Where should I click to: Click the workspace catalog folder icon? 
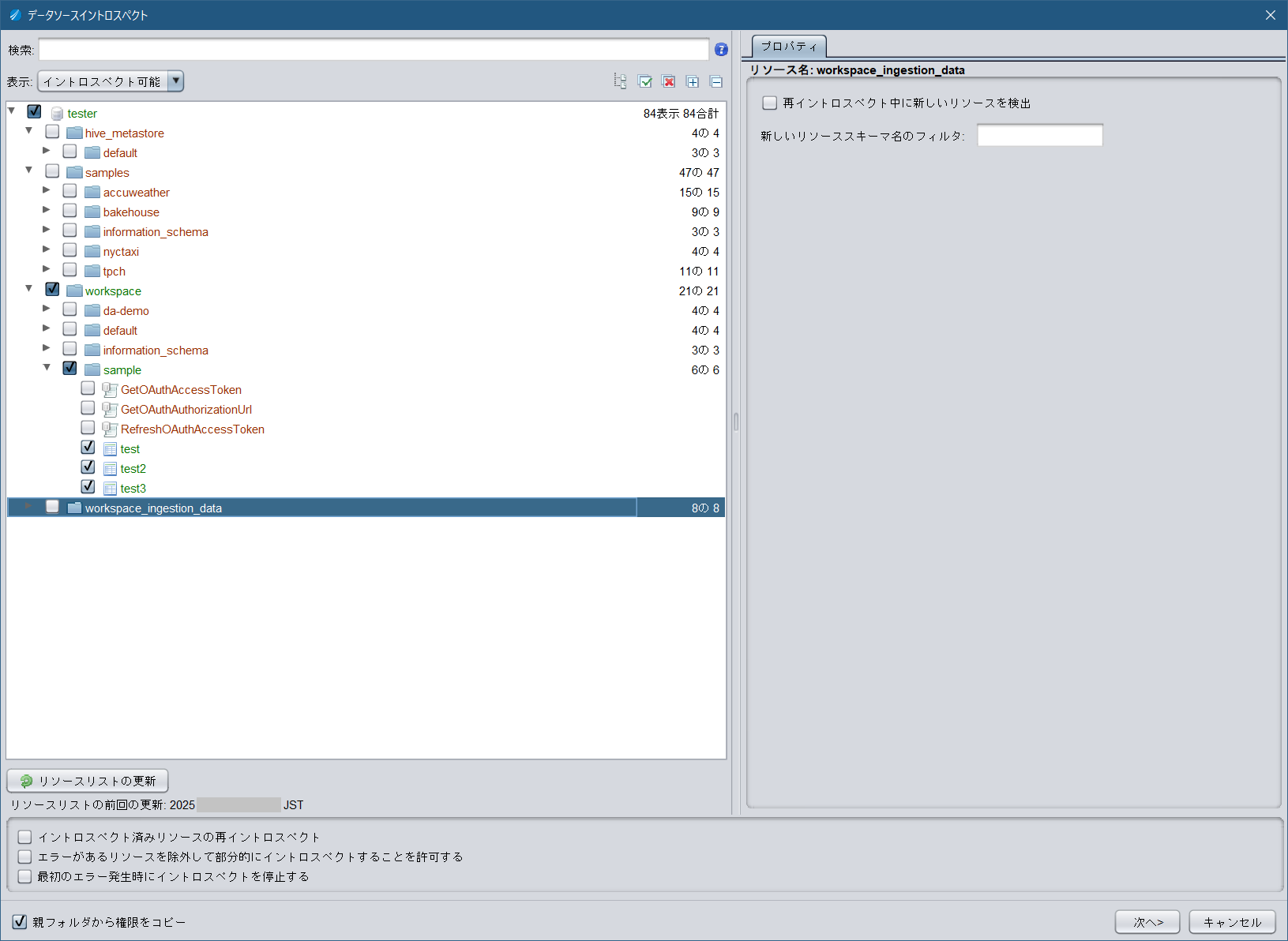pyautogui.click(x=75, y=291)
